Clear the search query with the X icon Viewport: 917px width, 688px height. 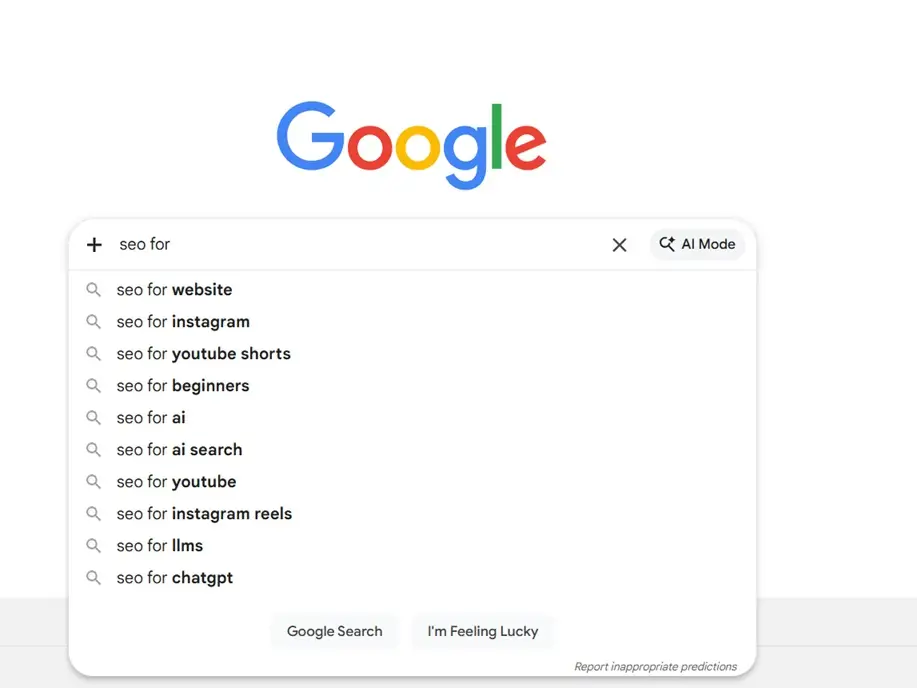click(x=619, y=244)
